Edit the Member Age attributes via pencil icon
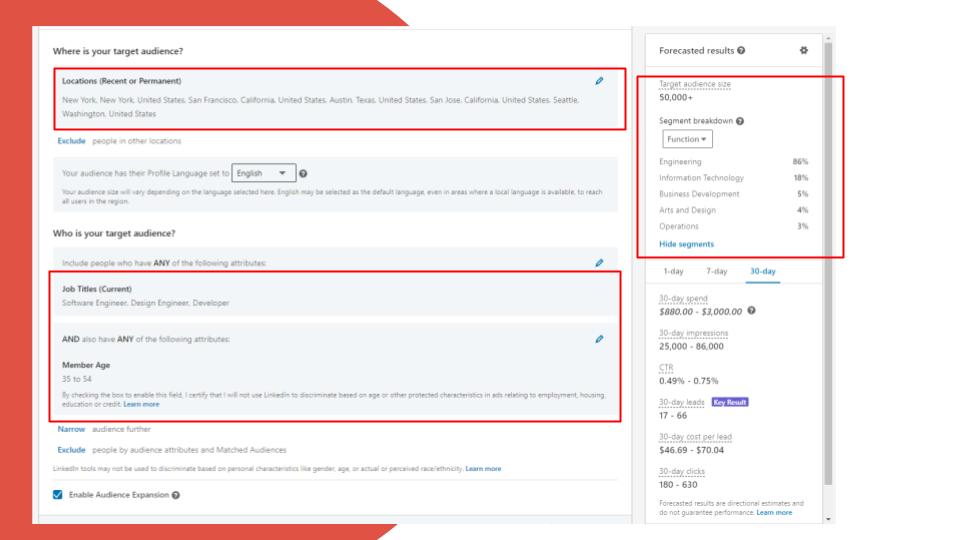The image size is (960, 540). coord(599,339)
